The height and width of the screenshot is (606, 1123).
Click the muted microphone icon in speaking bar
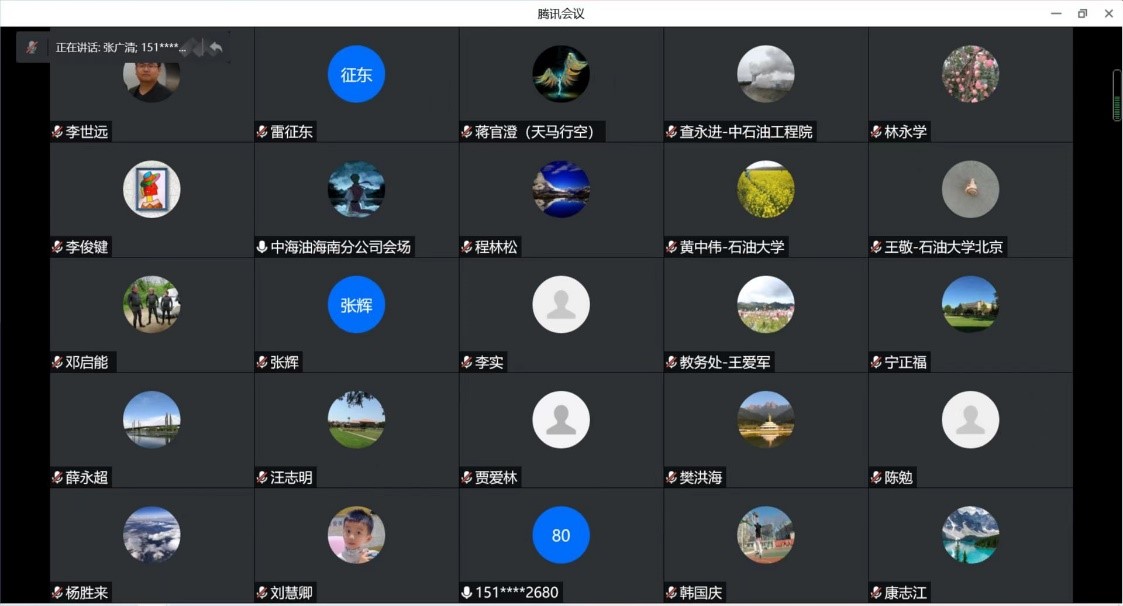pyautogui.click(x=32, y=47)
